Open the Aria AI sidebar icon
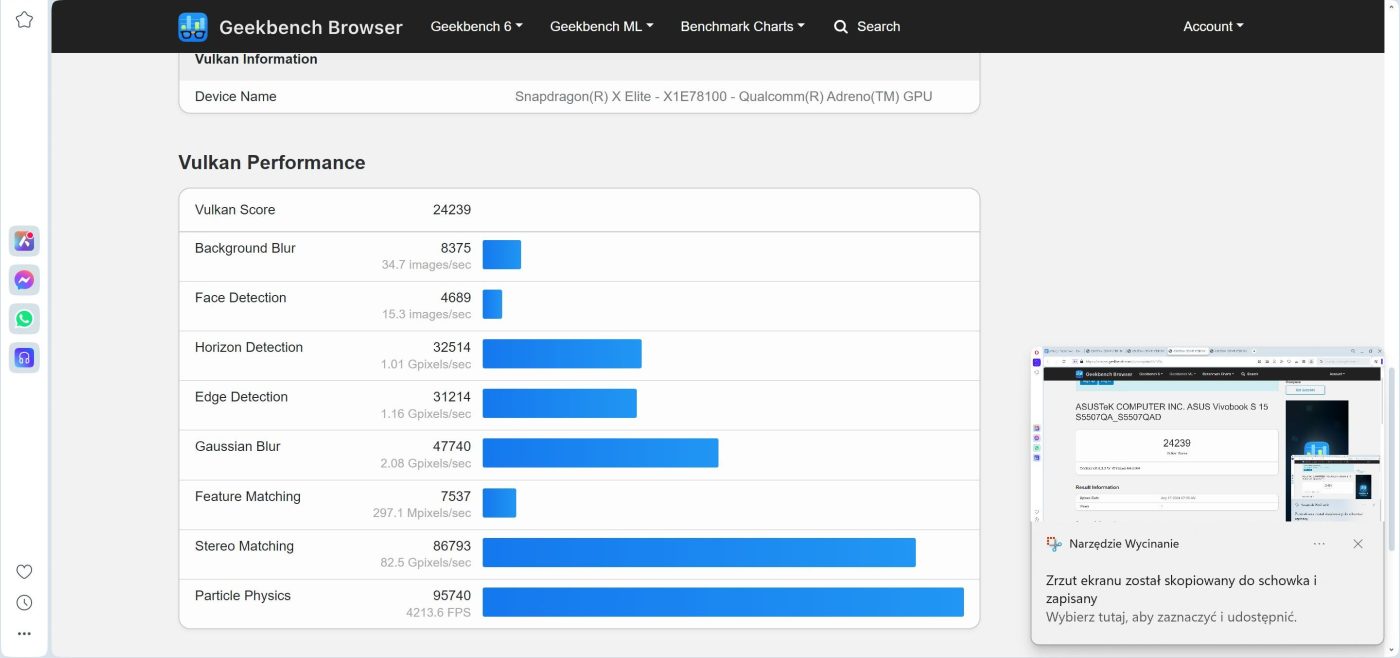The height and width of the screenshot is (658, 1400). [x=24, y=241]
